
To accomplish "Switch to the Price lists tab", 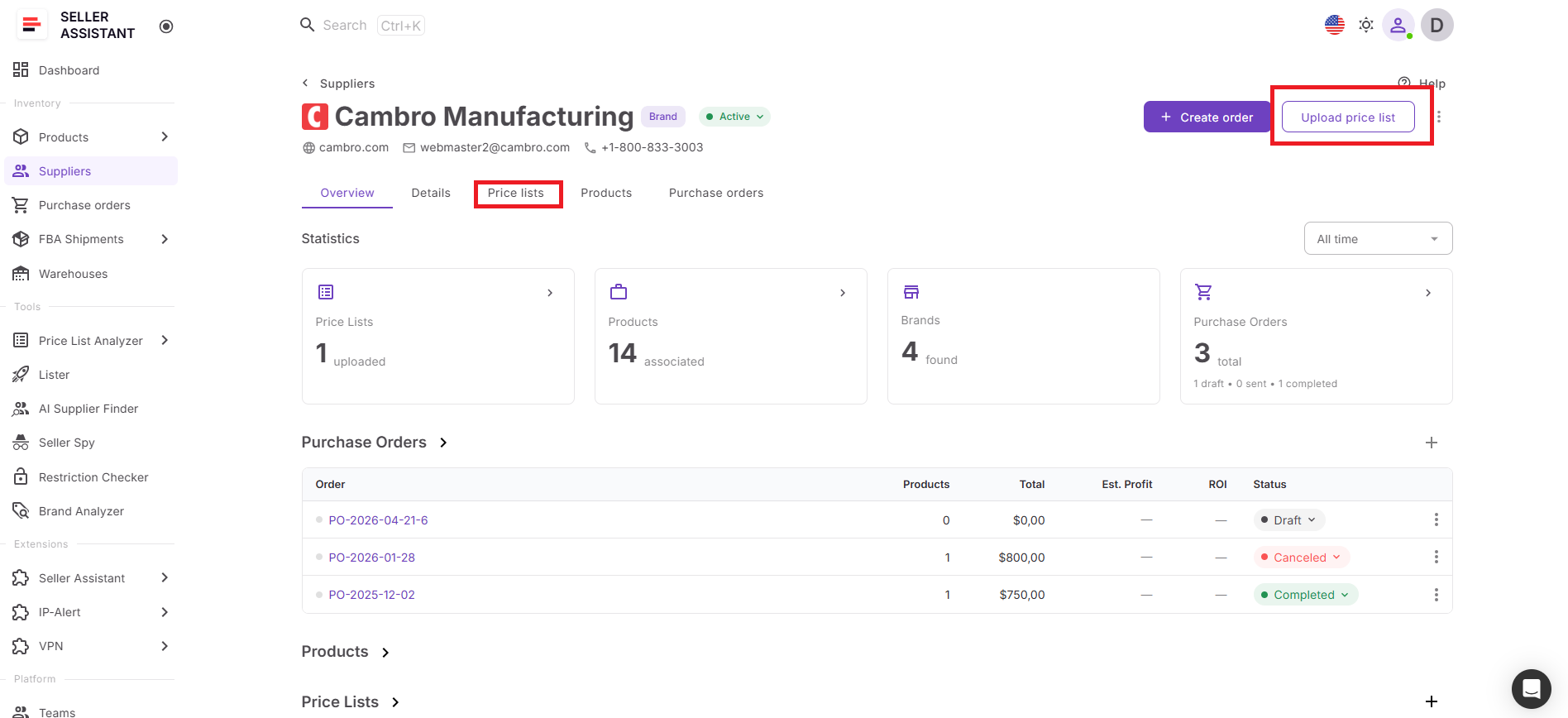I will (516, 193).
